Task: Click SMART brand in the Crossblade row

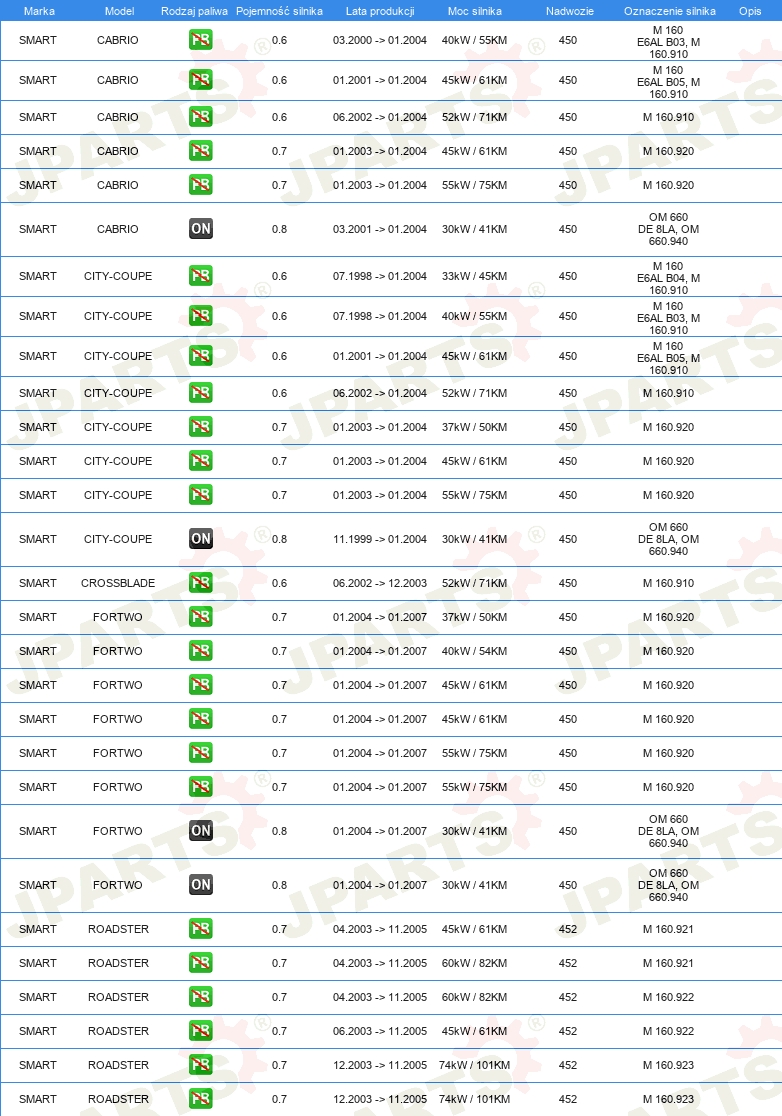Action: (38, 583)
